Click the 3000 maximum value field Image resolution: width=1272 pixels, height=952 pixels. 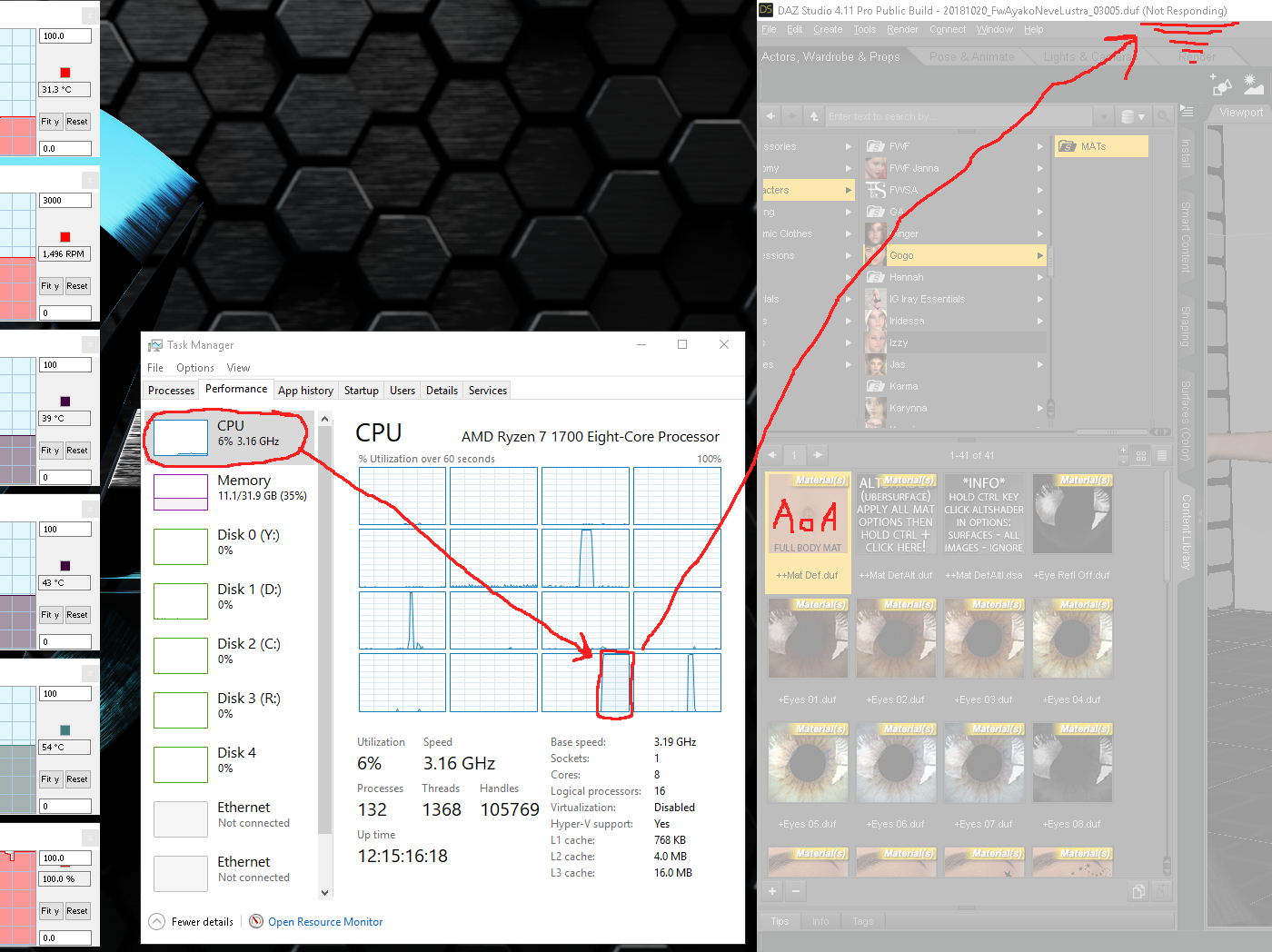click(65, 201)
